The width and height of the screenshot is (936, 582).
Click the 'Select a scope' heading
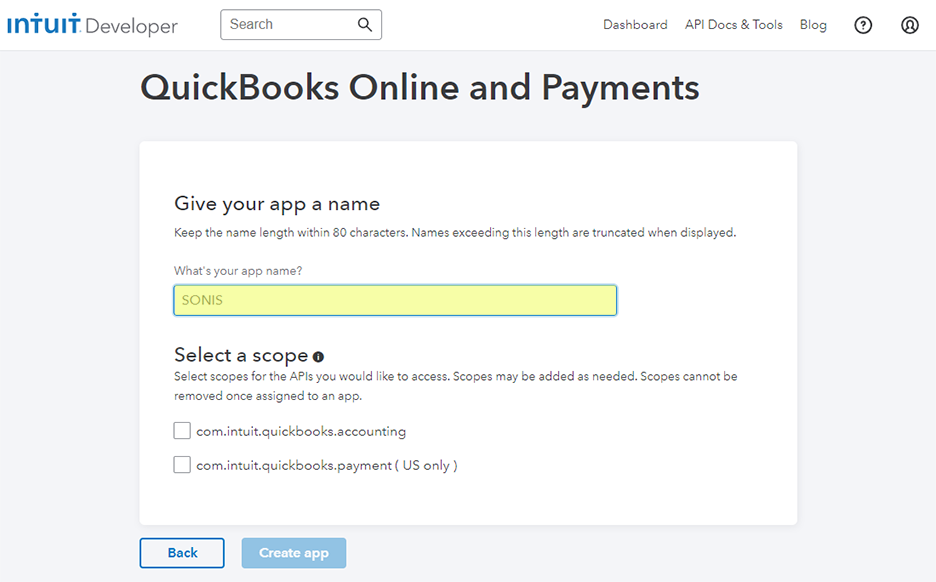pos(241,355)
